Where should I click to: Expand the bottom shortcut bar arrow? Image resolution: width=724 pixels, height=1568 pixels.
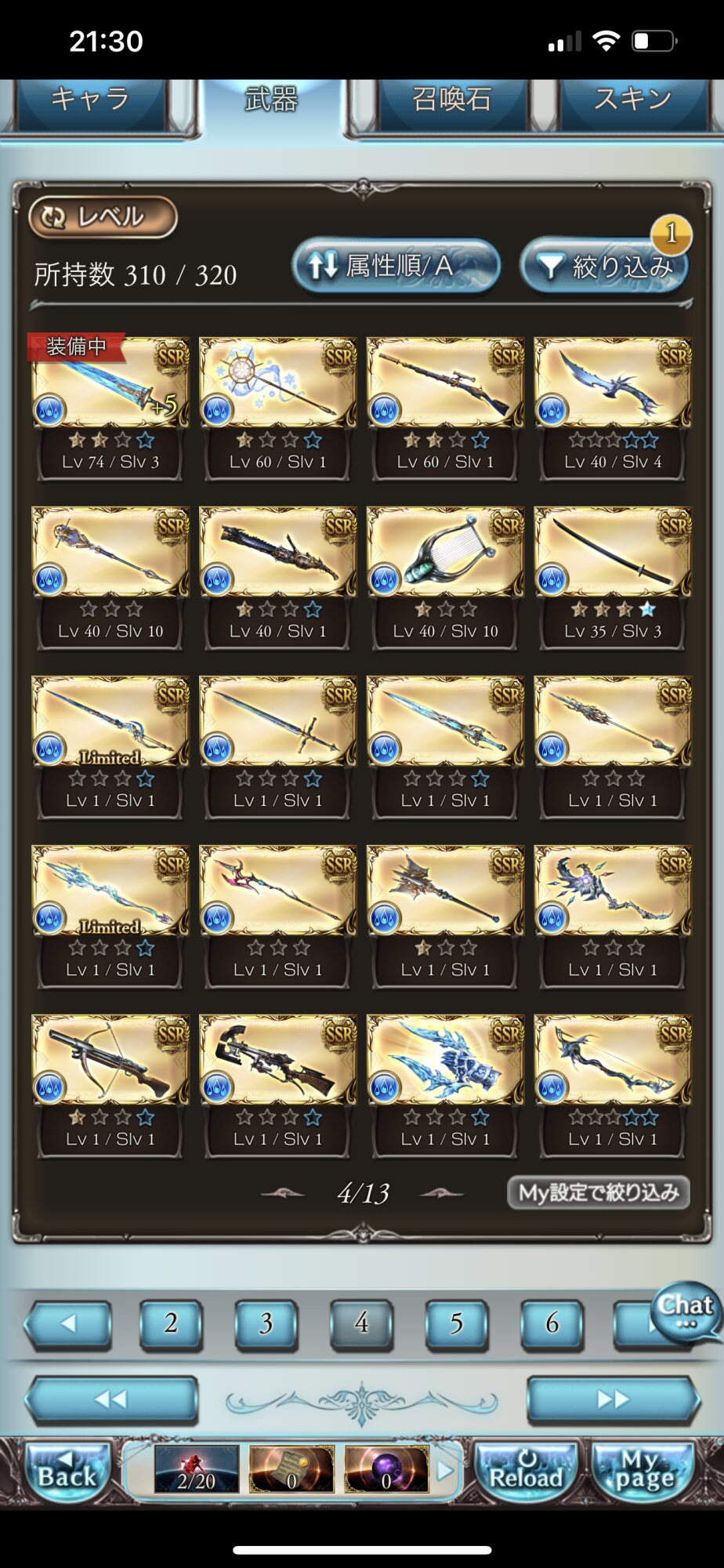pos(444,1470)
